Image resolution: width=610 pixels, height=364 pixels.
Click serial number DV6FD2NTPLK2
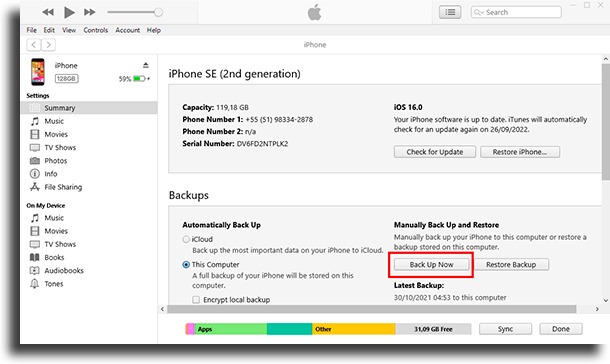[x=263, y=144]
